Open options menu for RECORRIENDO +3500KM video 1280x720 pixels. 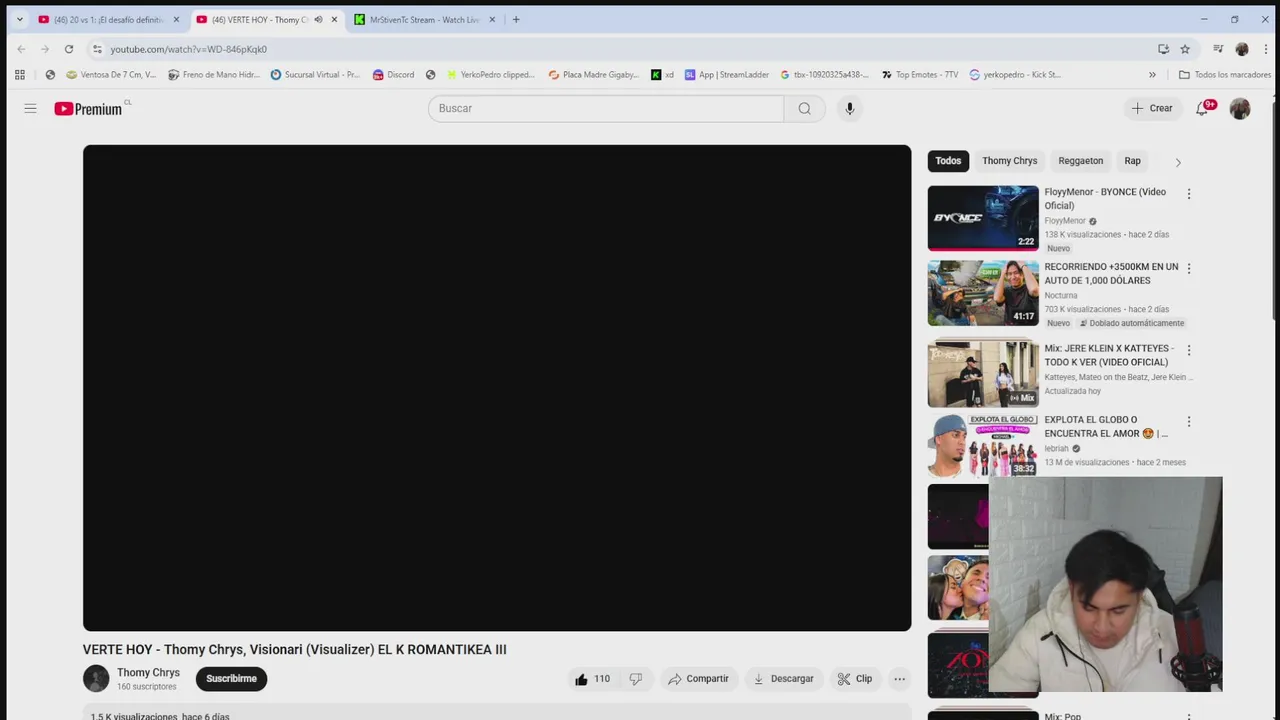coord(1188,269)
